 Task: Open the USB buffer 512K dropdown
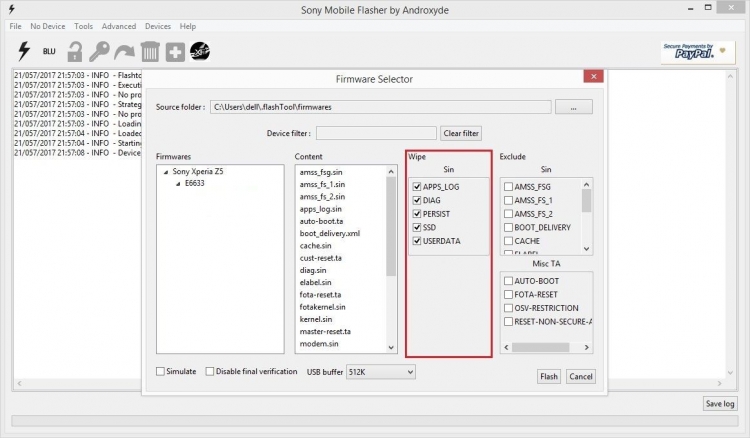click(x=380, y=372)
